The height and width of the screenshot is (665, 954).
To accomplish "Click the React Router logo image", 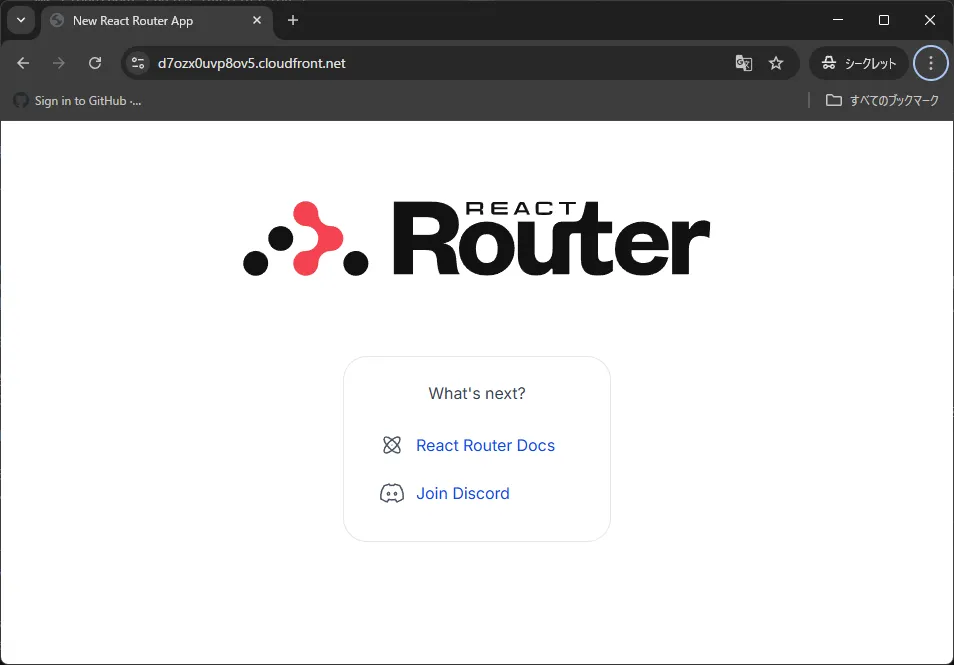I will point(476,238).
